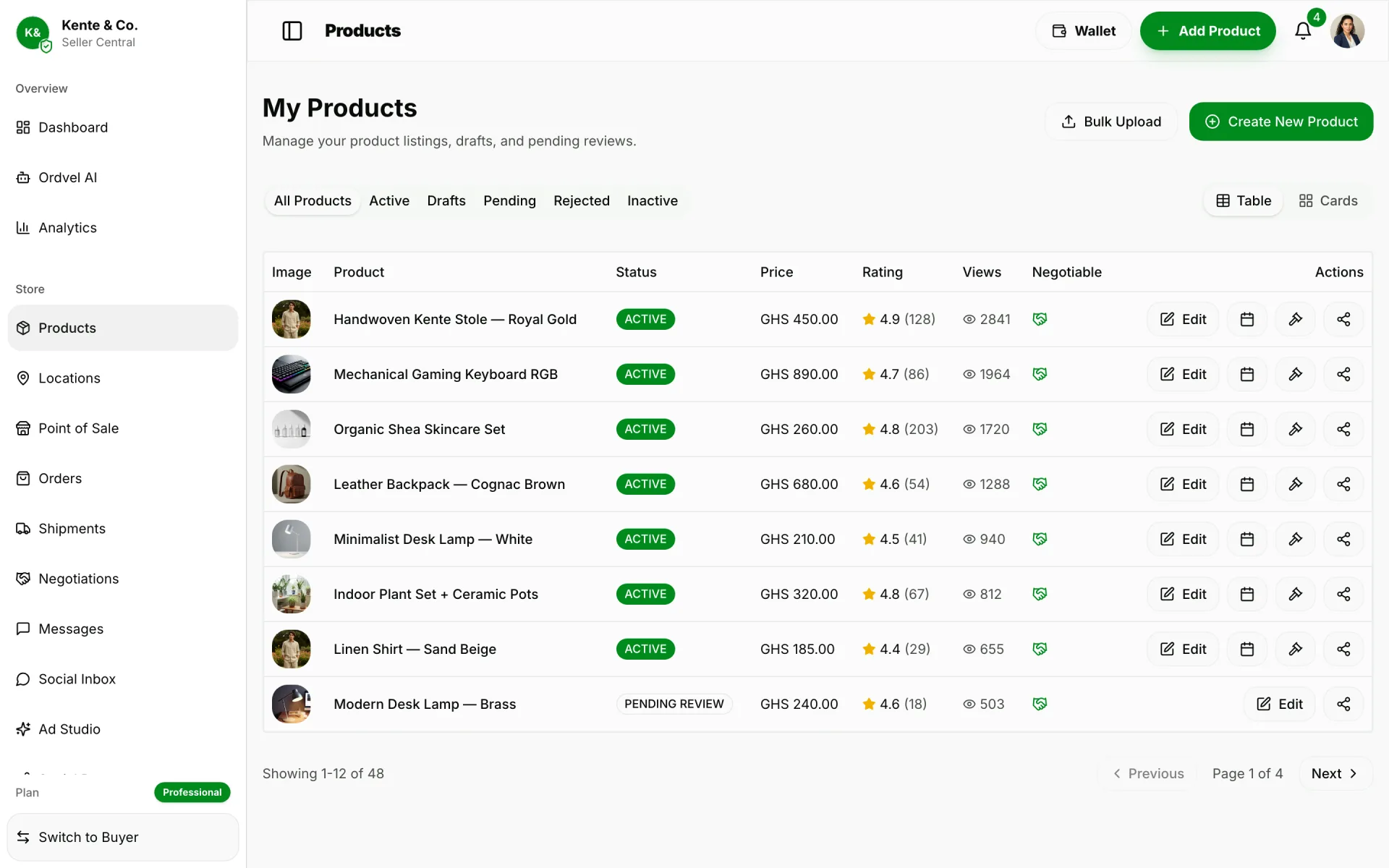
Task: Open the notifications bell
Action: point(1303,31)
